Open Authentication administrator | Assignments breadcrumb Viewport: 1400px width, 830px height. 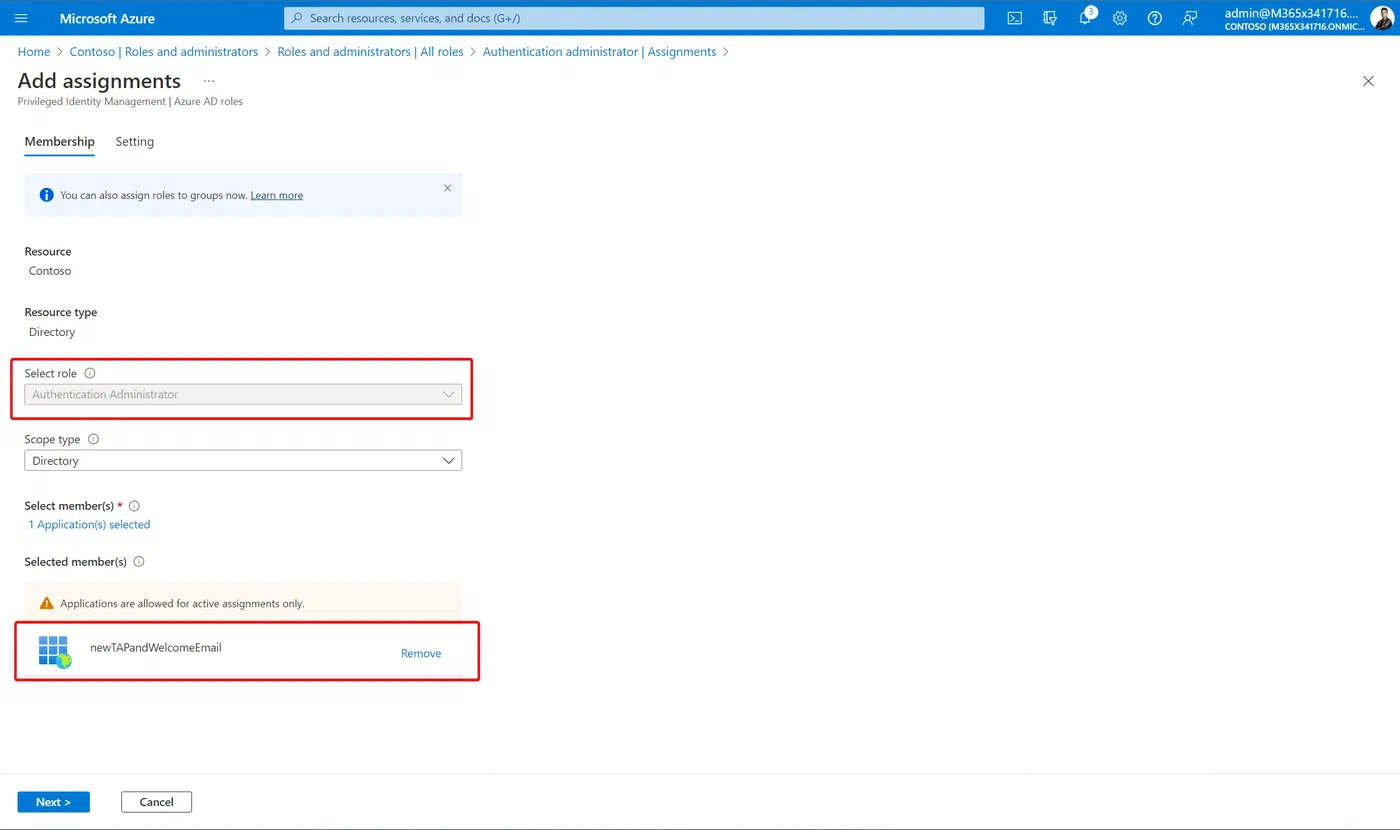pyautogui.click(x=600, y=52)
